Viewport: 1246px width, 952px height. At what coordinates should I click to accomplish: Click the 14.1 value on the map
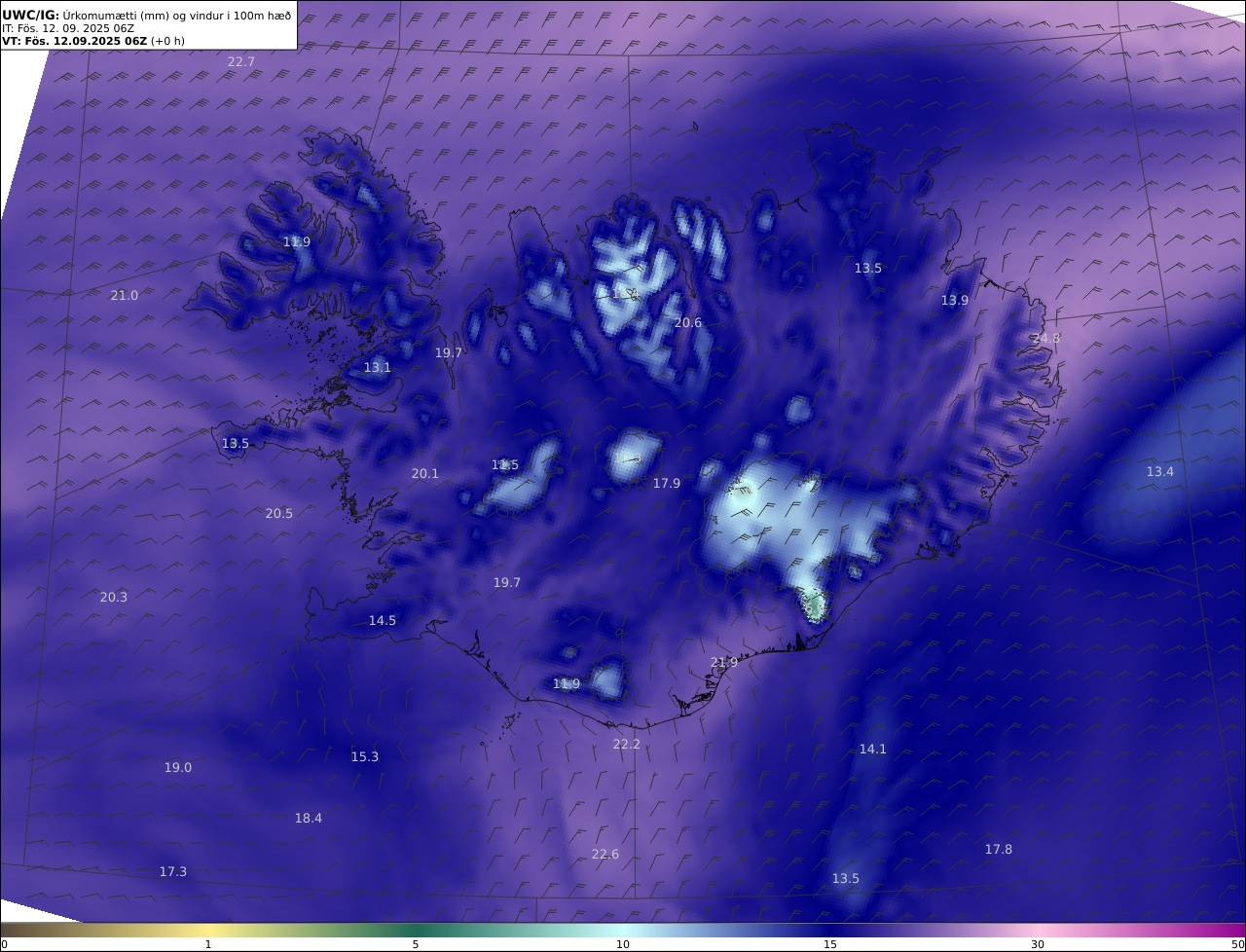[873, 749]
